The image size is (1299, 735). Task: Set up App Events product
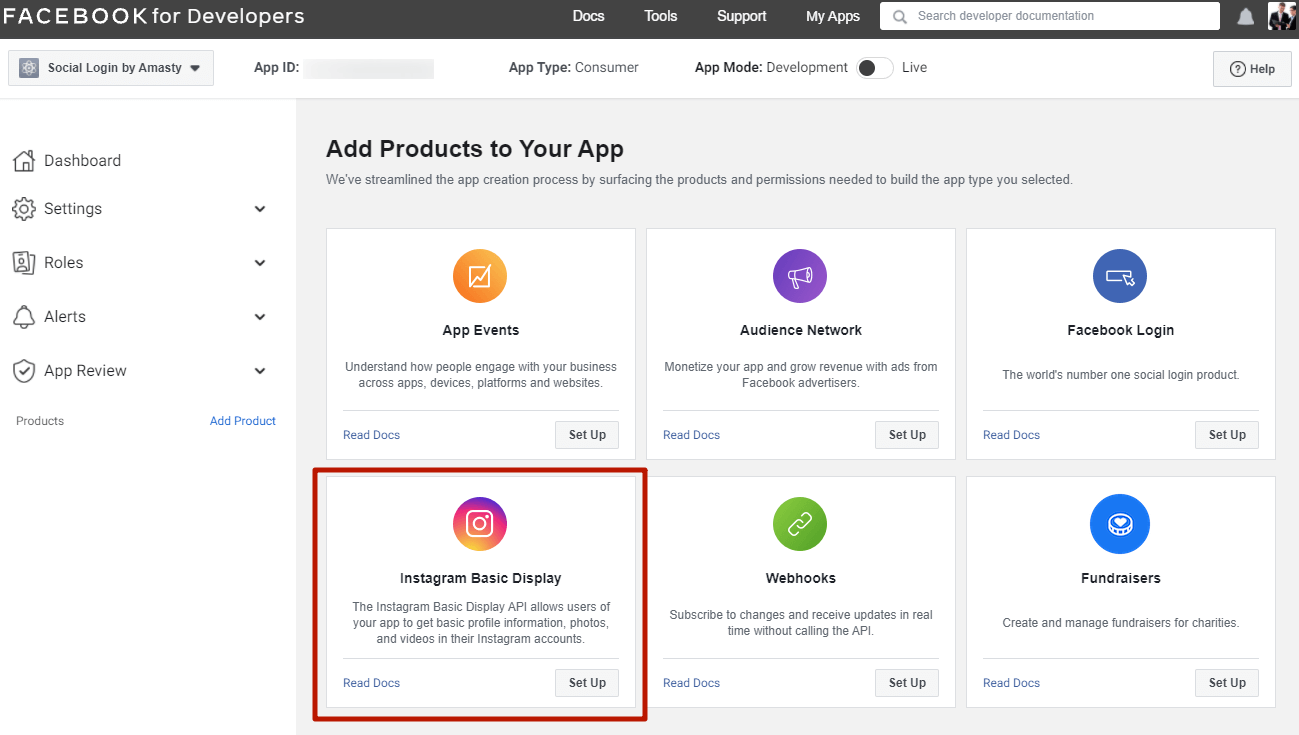click(x=587, y=435)
